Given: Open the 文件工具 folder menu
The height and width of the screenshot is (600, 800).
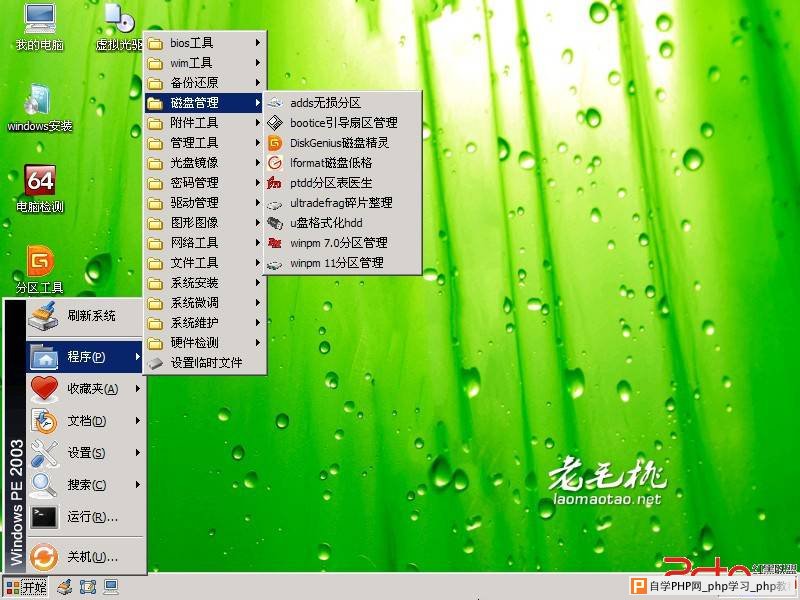Looking at the screenshot, I should (205, 263).
